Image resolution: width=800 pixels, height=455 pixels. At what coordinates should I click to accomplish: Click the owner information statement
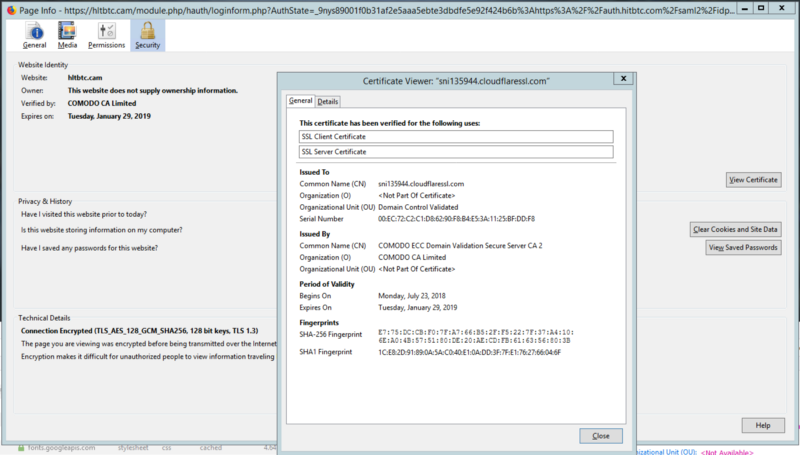click(153, 90)
